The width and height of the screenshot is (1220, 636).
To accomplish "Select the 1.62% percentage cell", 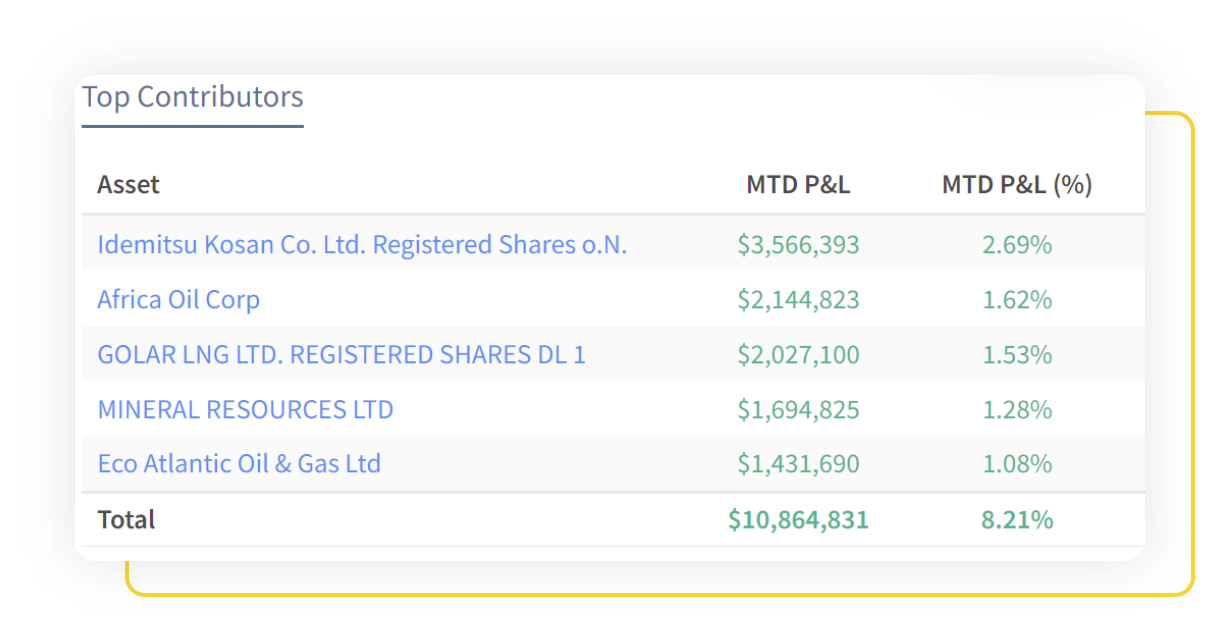I will pyautogui.click(x=1017, y=300).
